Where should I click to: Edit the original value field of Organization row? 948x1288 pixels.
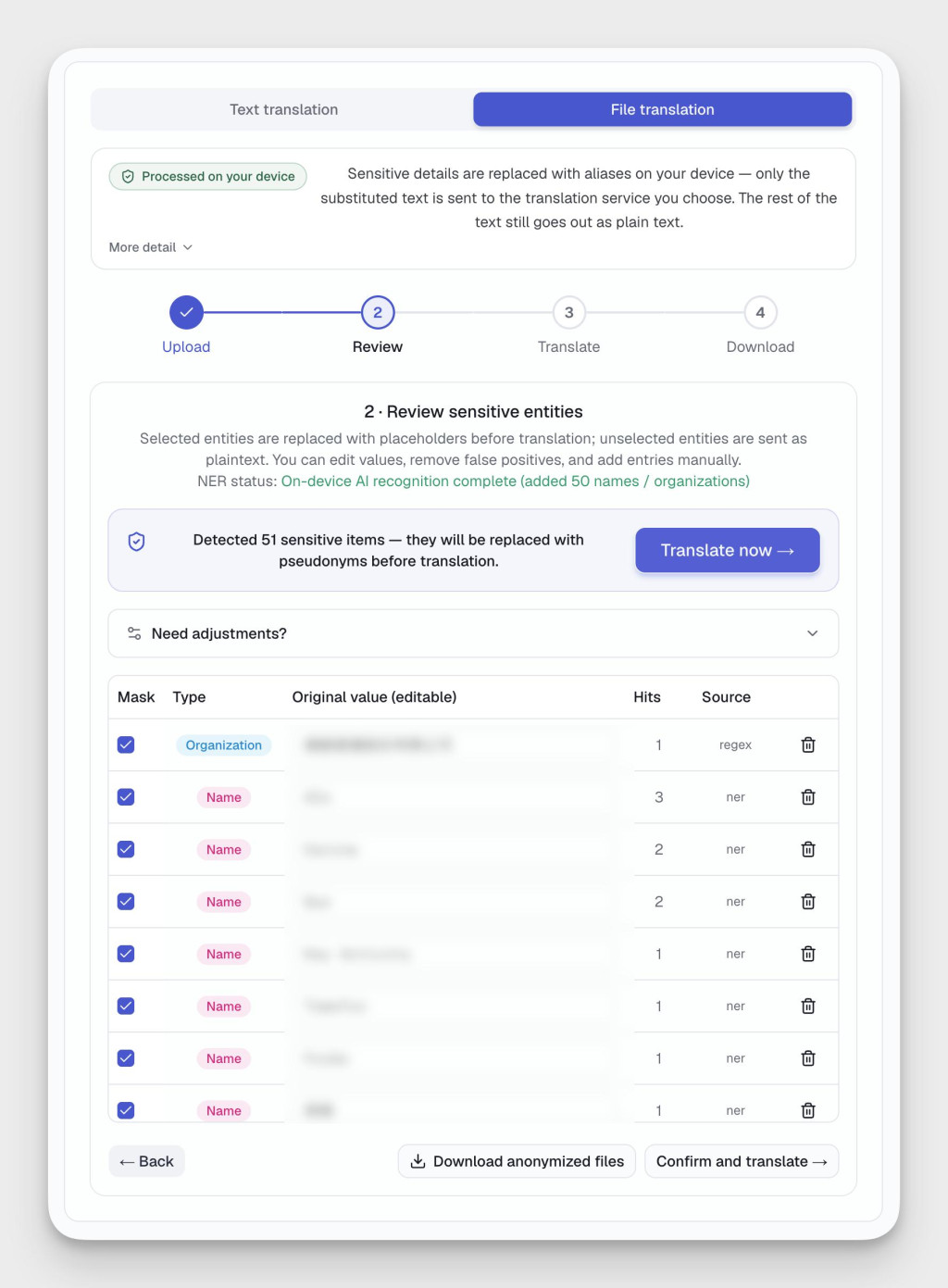(x=458, y=744)
